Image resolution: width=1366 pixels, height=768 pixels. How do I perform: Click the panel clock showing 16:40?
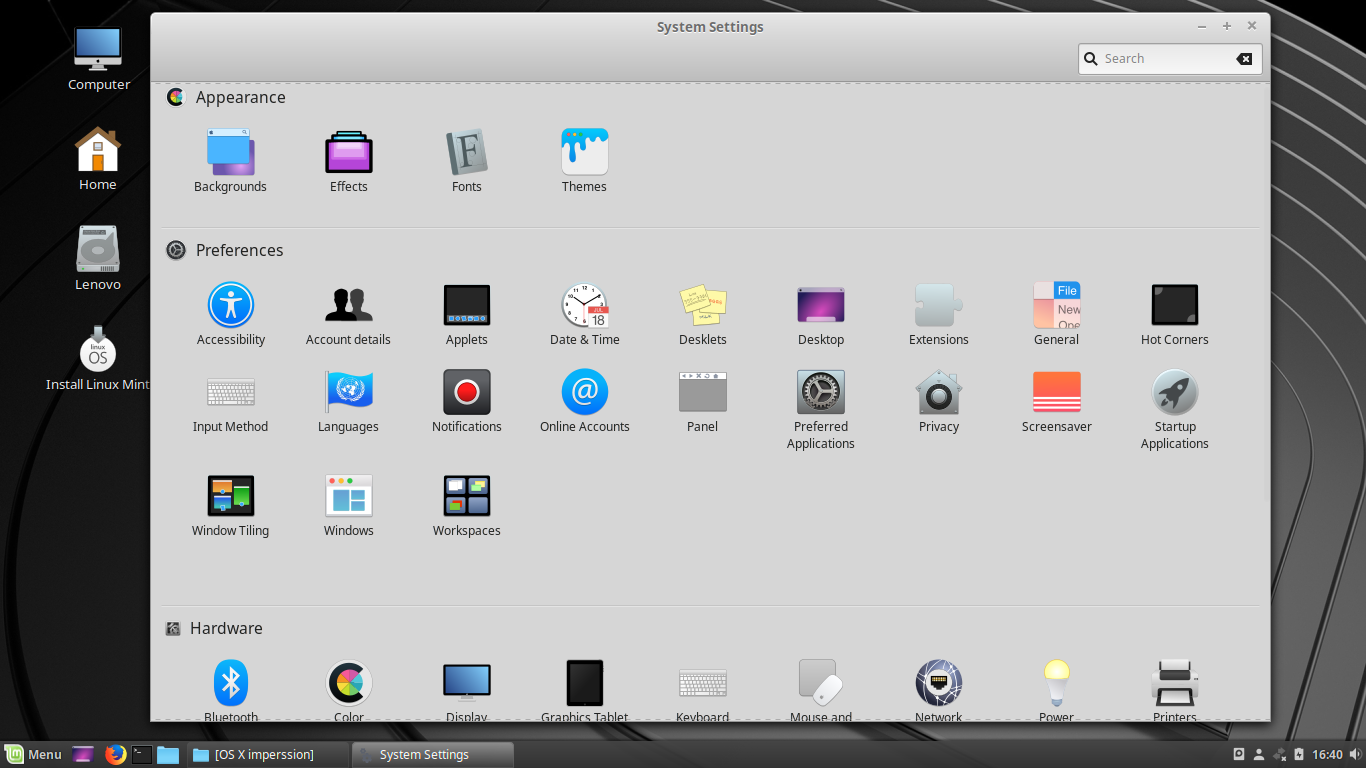click(1327, 754)
